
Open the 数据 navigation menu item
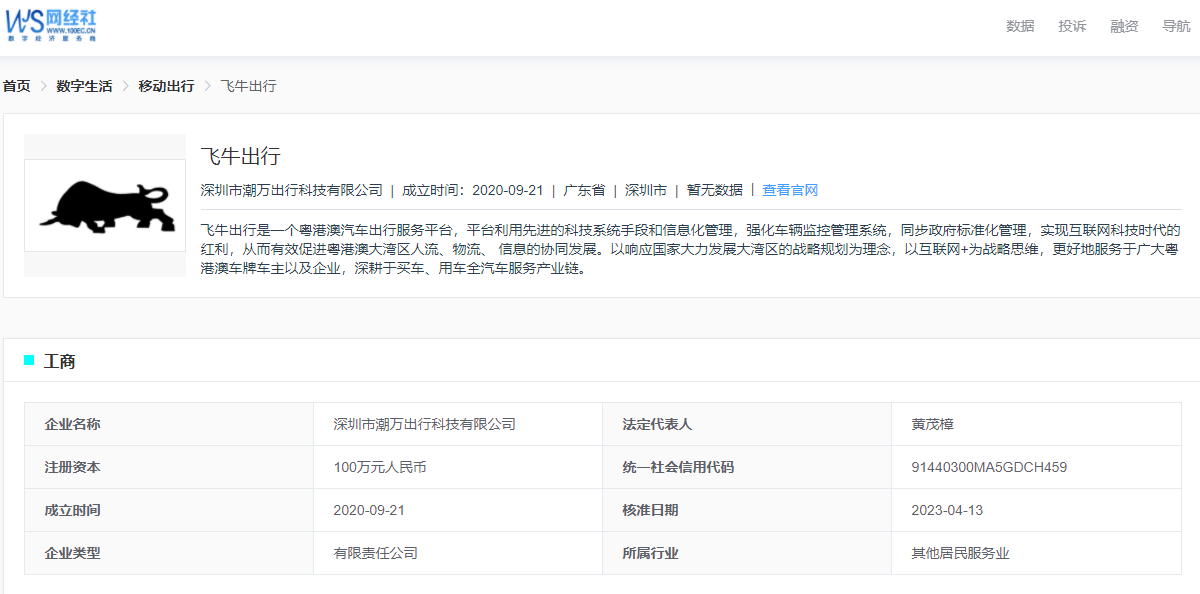[x=1020, y=26]
